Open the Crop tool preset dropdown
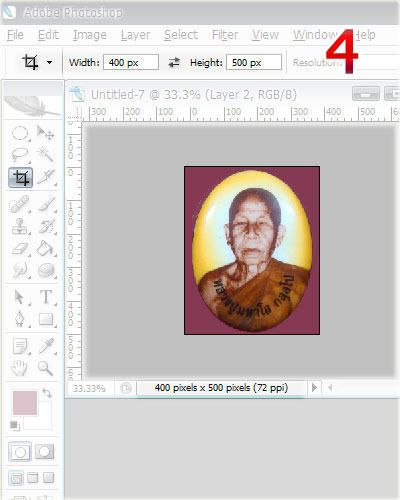 pos(49,62)
